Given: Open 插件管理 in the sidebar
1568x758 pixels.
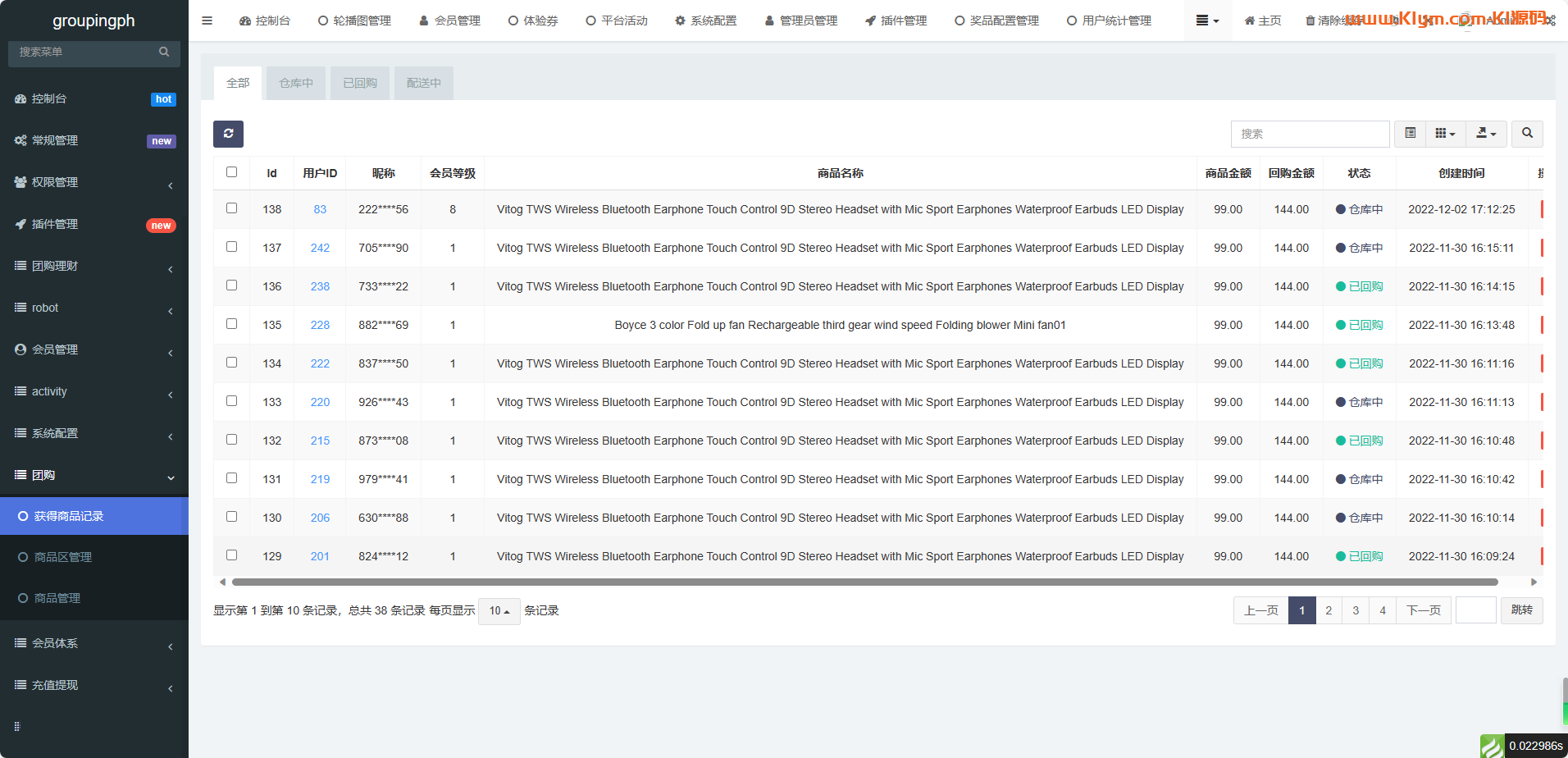Looking at the screenshot, I should [x=94, y=224].
